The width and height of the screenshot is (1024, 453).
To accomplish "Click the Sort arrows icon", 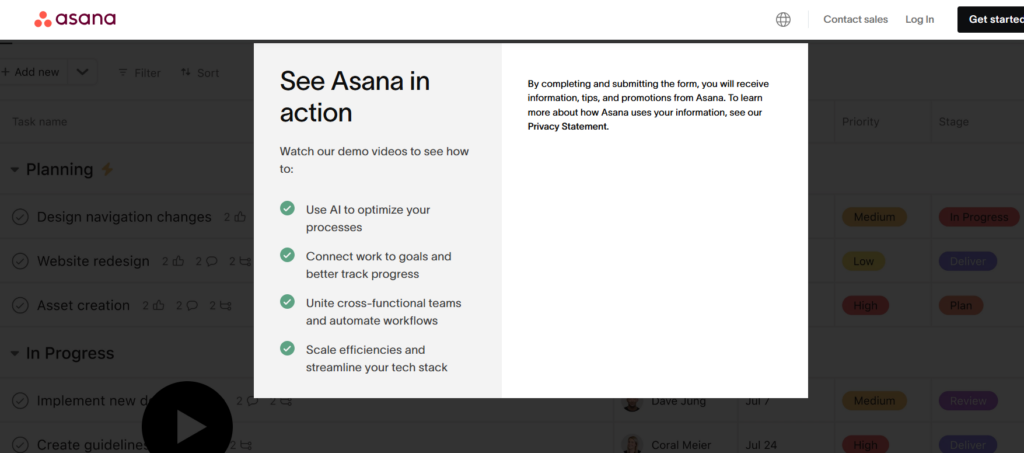I will pos(186,73).
